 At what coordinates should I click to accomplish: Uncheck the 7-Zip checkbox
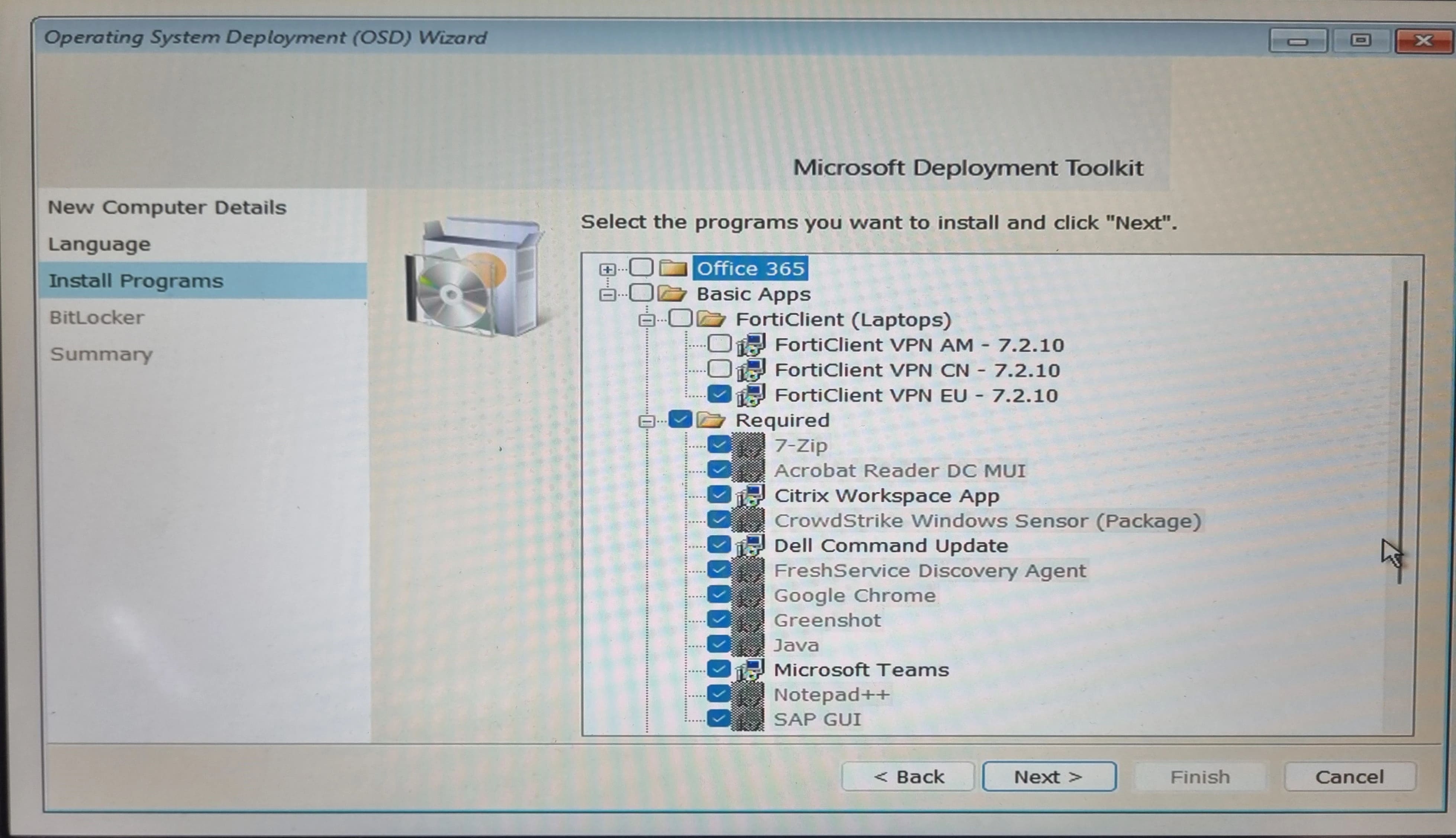pyautogui.click(x=718, y=445)
